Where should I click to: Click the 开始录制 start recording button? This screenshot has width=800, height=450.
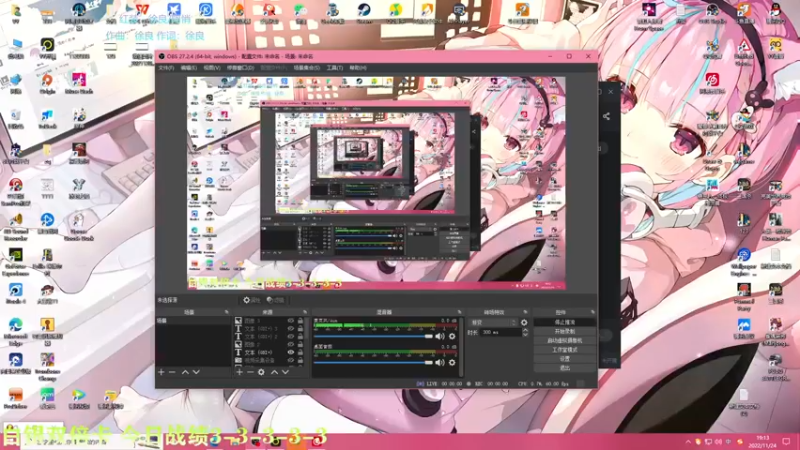564,332
